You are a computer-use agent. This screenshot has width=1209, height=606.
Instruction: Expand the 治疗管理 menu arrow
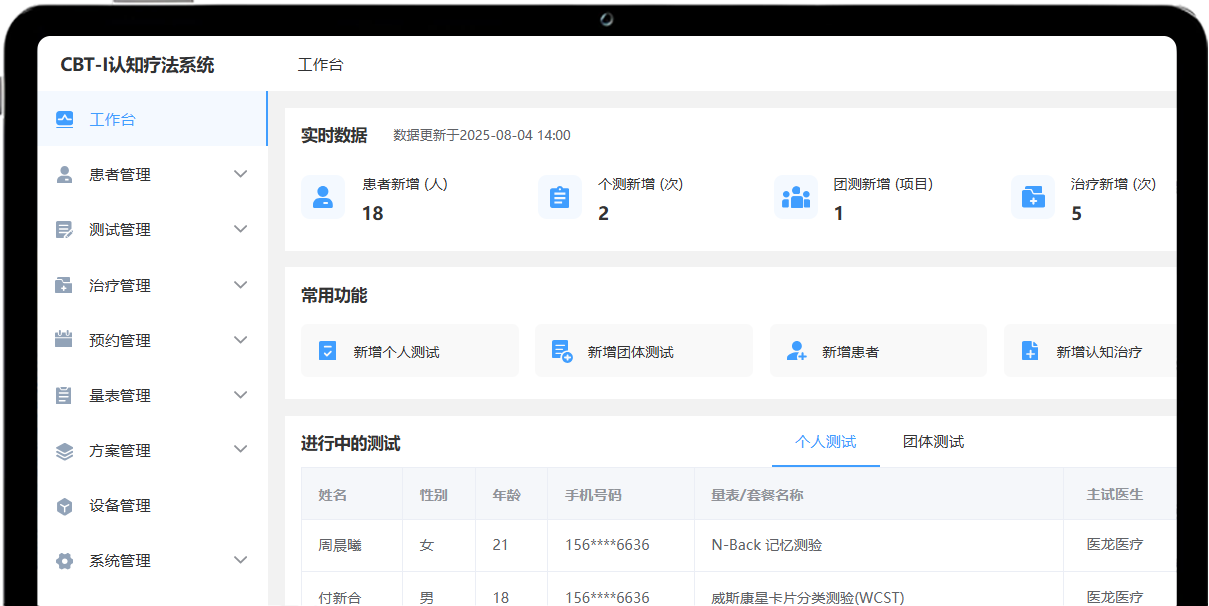240,285
